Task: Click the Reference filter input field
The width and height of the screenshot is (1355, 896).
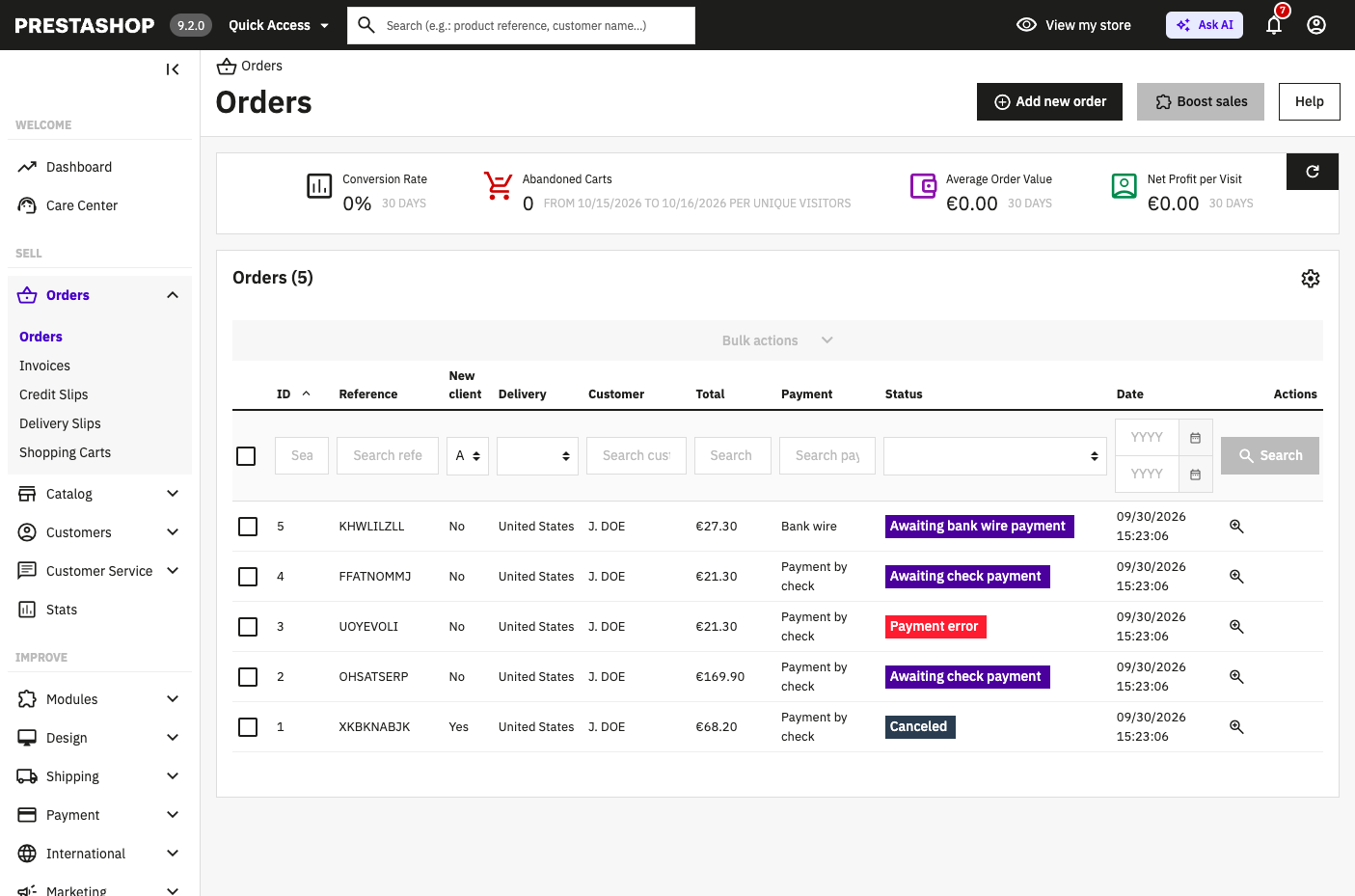Action: [x=388, y=456]
